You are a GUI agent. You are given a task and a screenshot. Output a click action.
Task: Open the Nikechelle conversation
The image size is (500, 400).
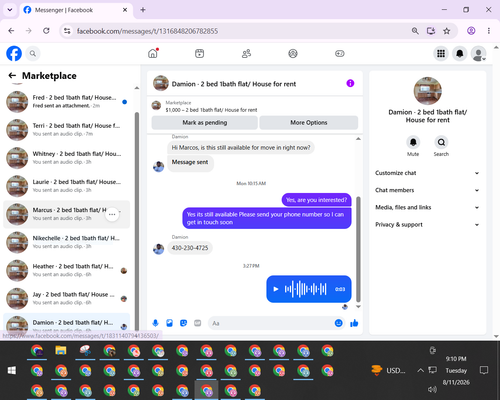tap(67, 242)
